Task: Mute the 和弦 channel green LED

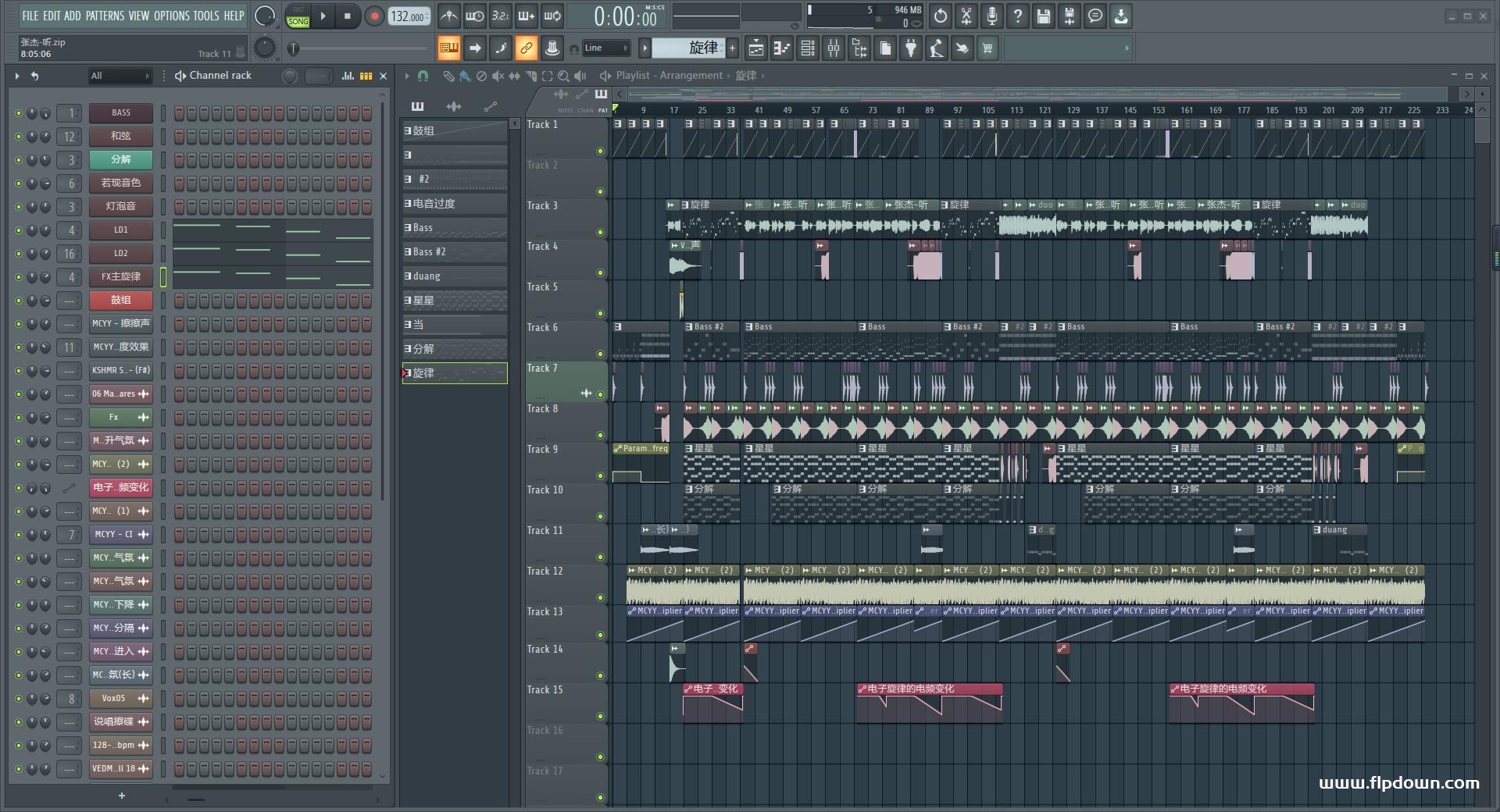Action: (19, 137)
